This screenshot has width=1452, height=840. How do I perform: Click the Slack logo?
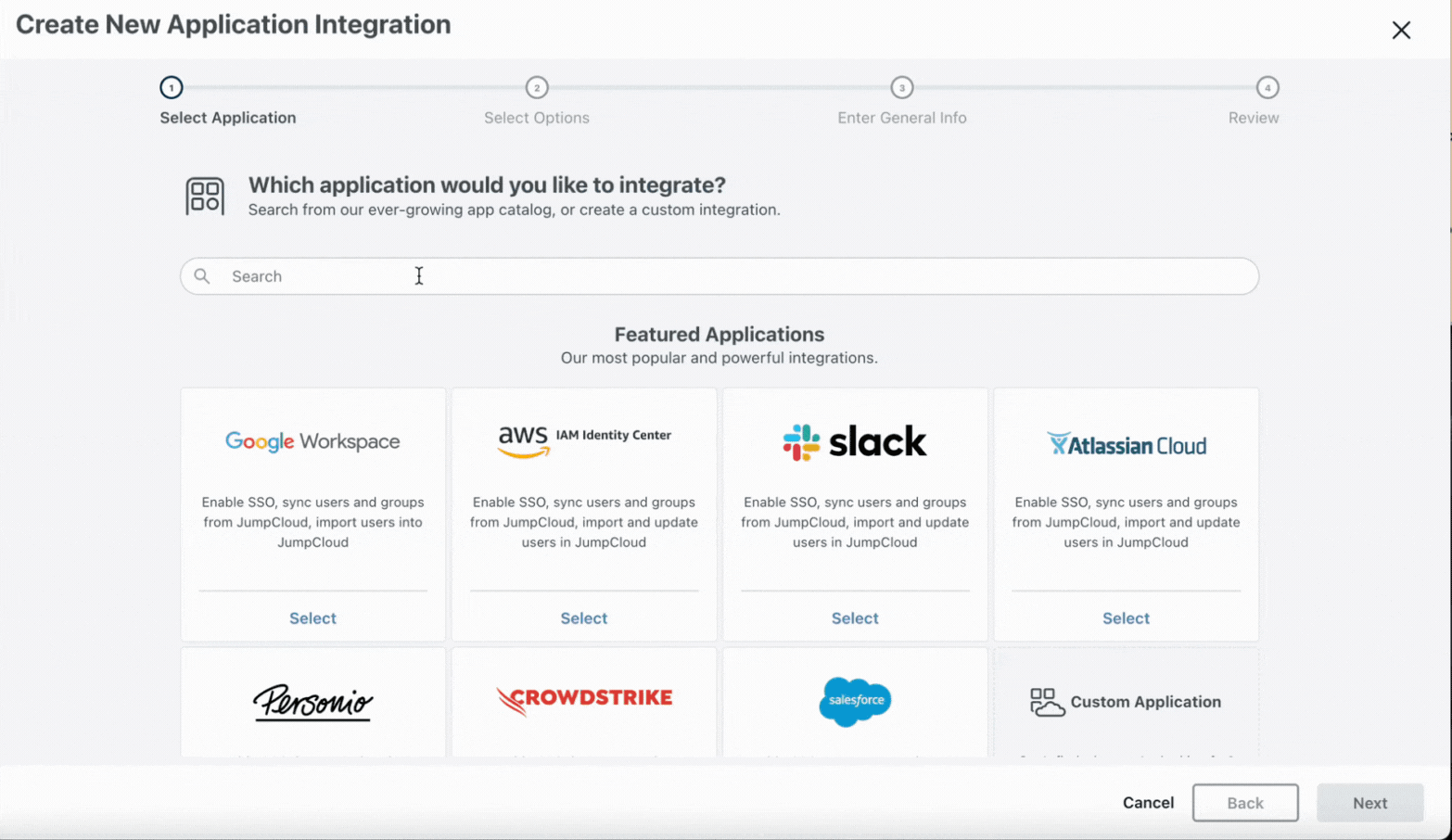coord(854,442)
